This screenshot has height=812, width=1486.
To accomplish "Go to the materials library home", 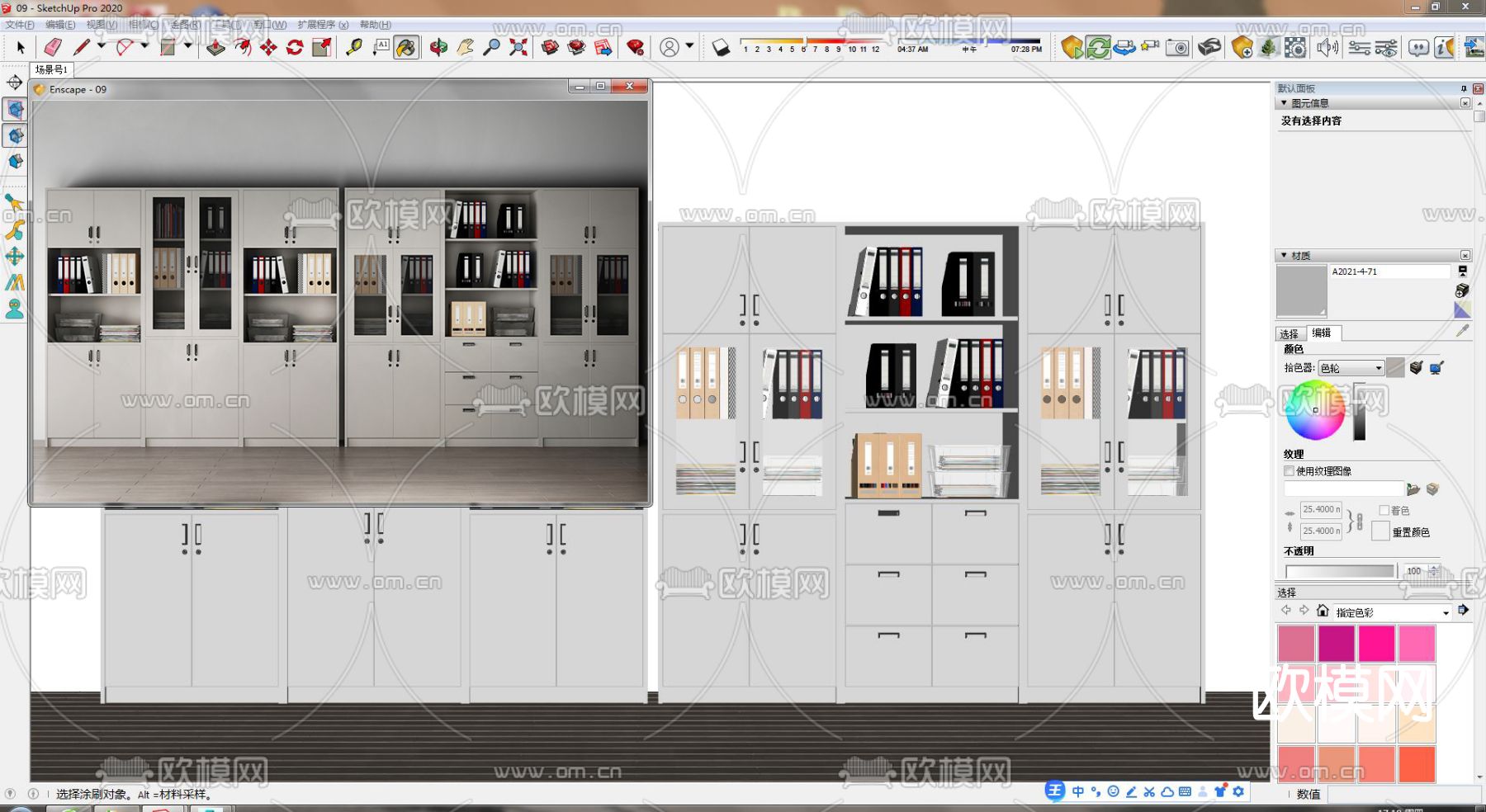I will point(1323,611).
